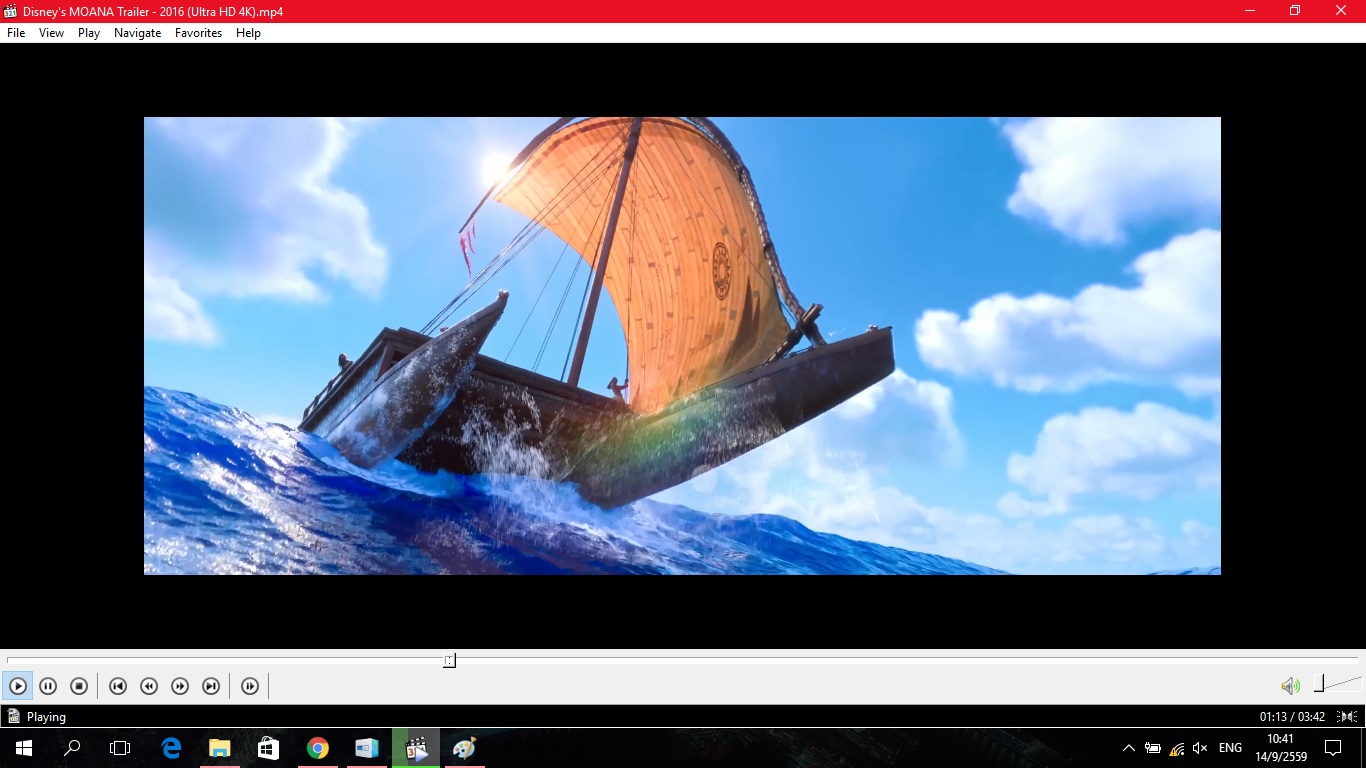Switch to Google Chrome in the taskbar
Screen dimensions: 1366x768
317,748
